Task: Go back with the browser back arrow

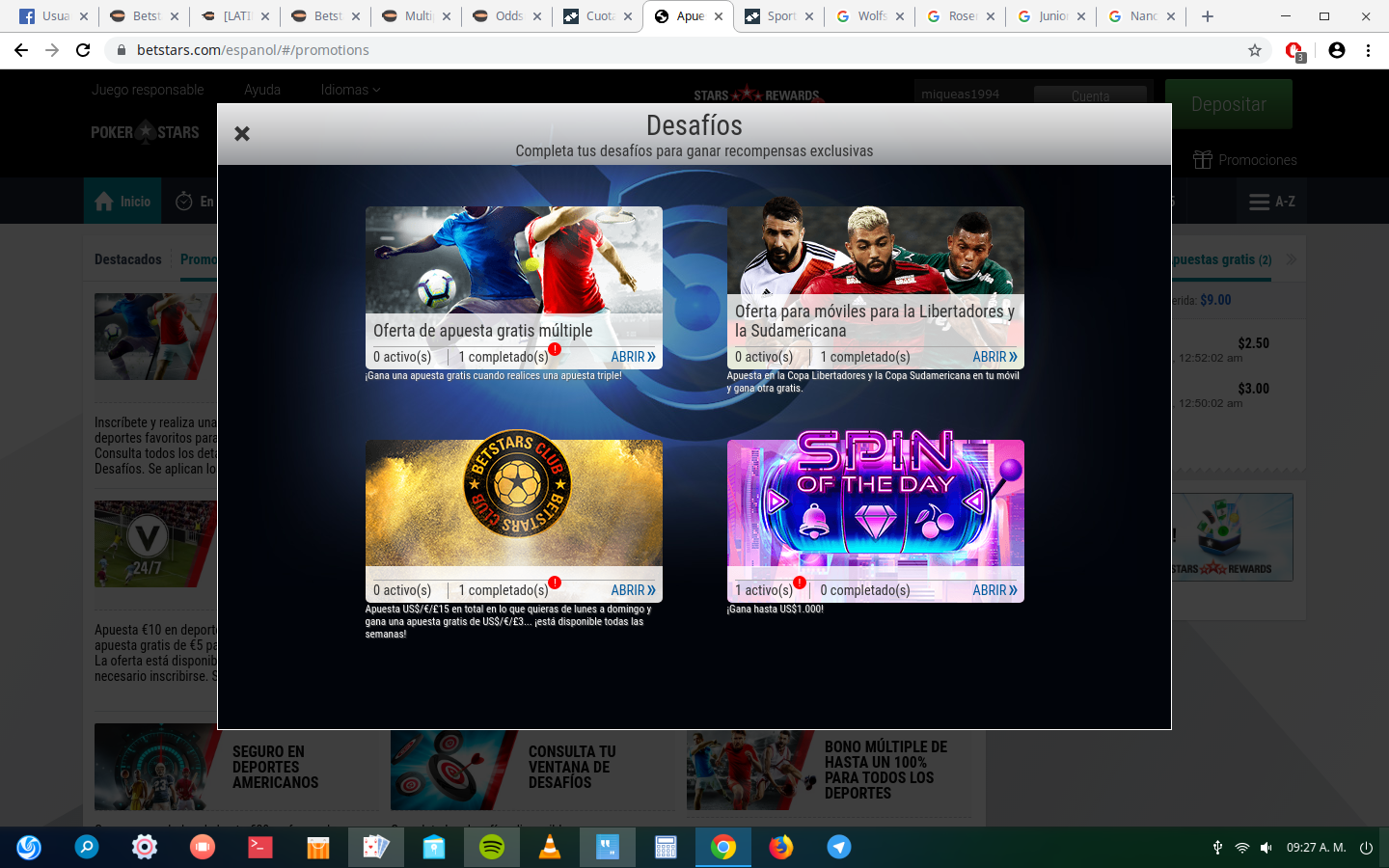Action: pyautogui.click(x=21, y=50)
